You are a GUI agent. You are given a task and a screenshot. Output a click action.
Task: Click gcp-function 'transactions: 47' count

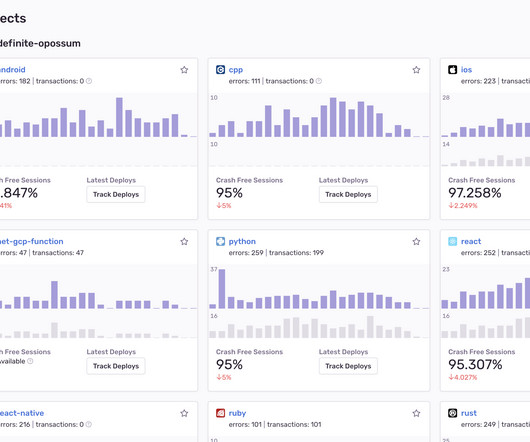pos(58,253)
